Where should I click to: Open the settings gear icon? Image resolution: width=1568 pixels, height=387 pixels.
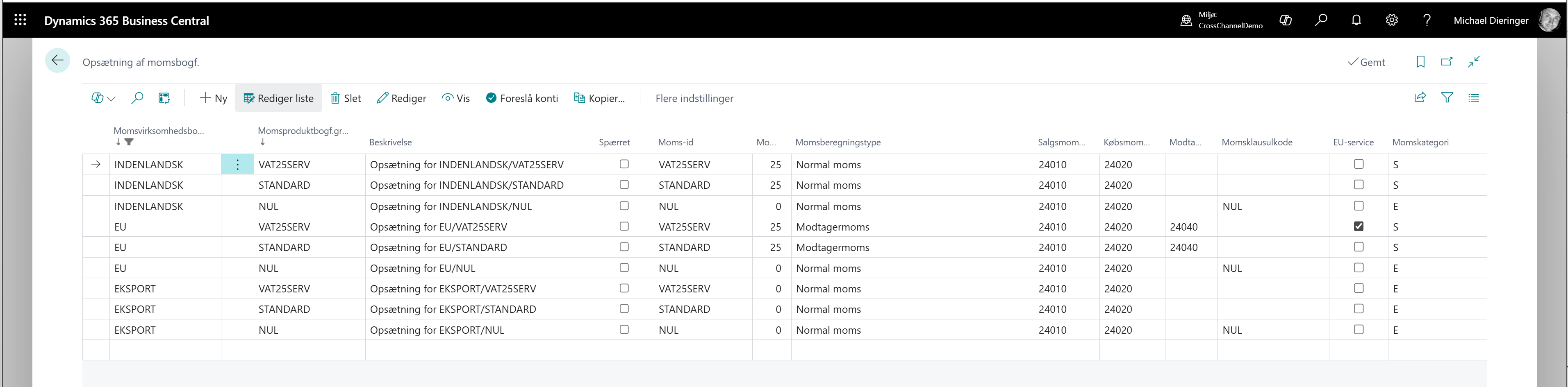(x=1391, y=20)
